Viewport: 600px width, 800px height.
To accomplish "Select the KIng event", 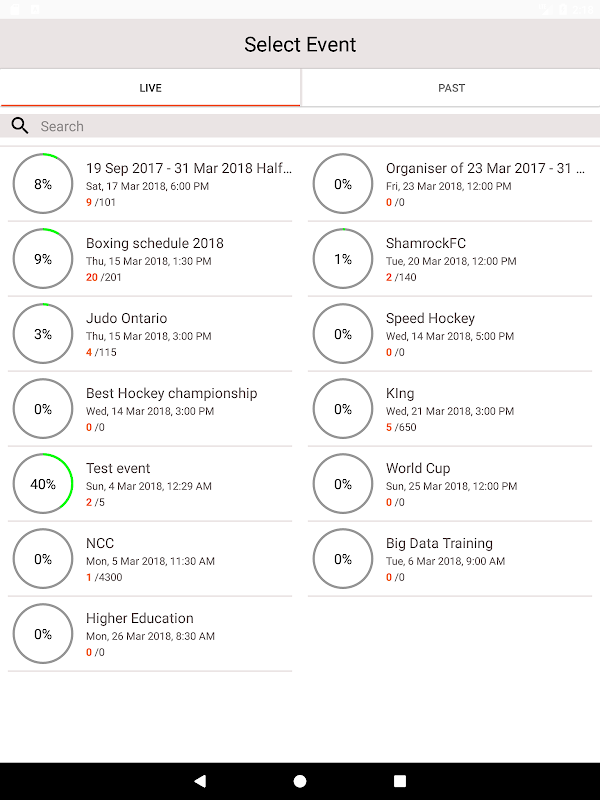I will coord(400,393).
